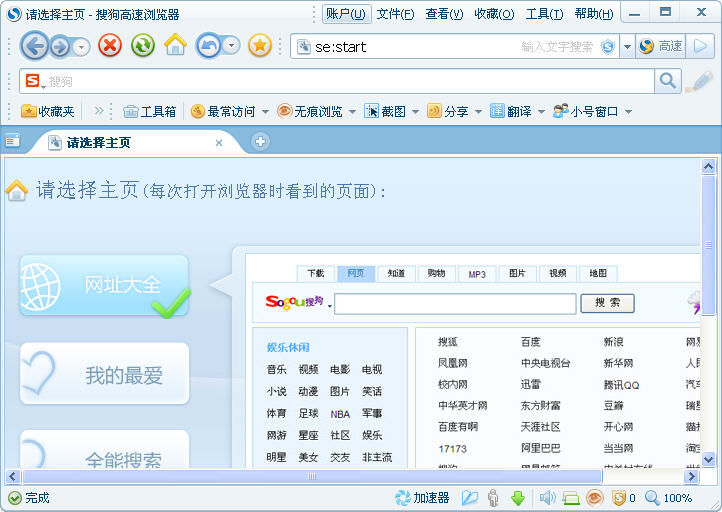Toggle the speaker mute icon in status bar

coord(547,498)
